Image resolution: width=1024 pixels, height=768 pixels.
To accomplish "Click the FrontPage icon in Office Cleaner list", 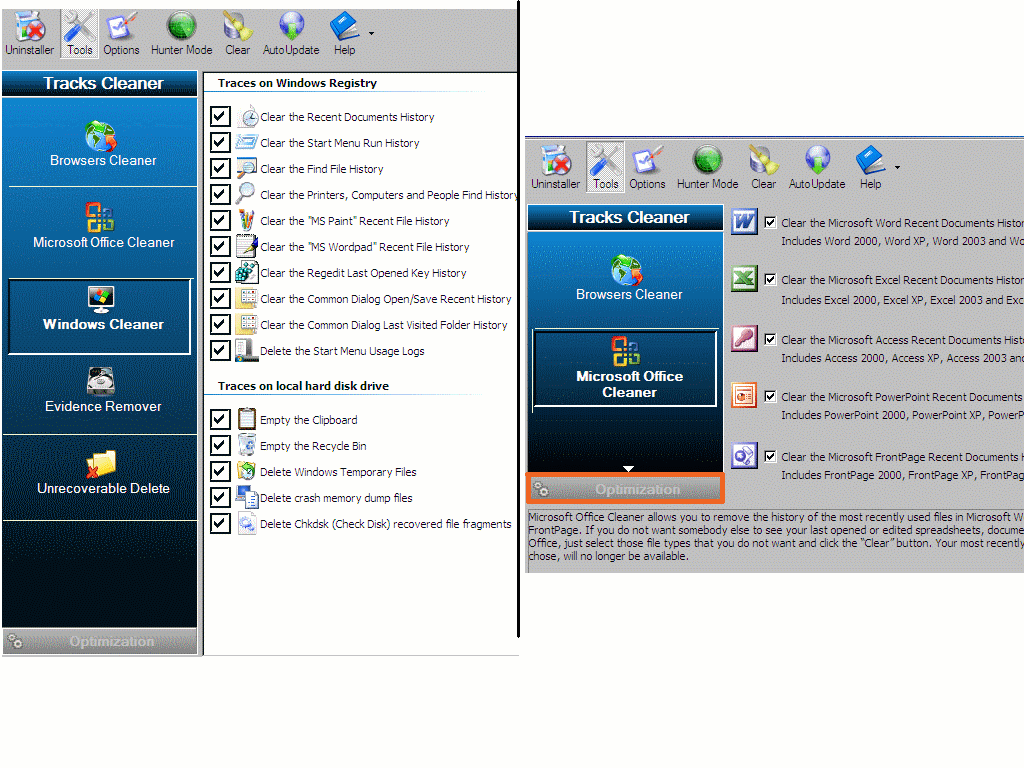I will click(744, 455).
